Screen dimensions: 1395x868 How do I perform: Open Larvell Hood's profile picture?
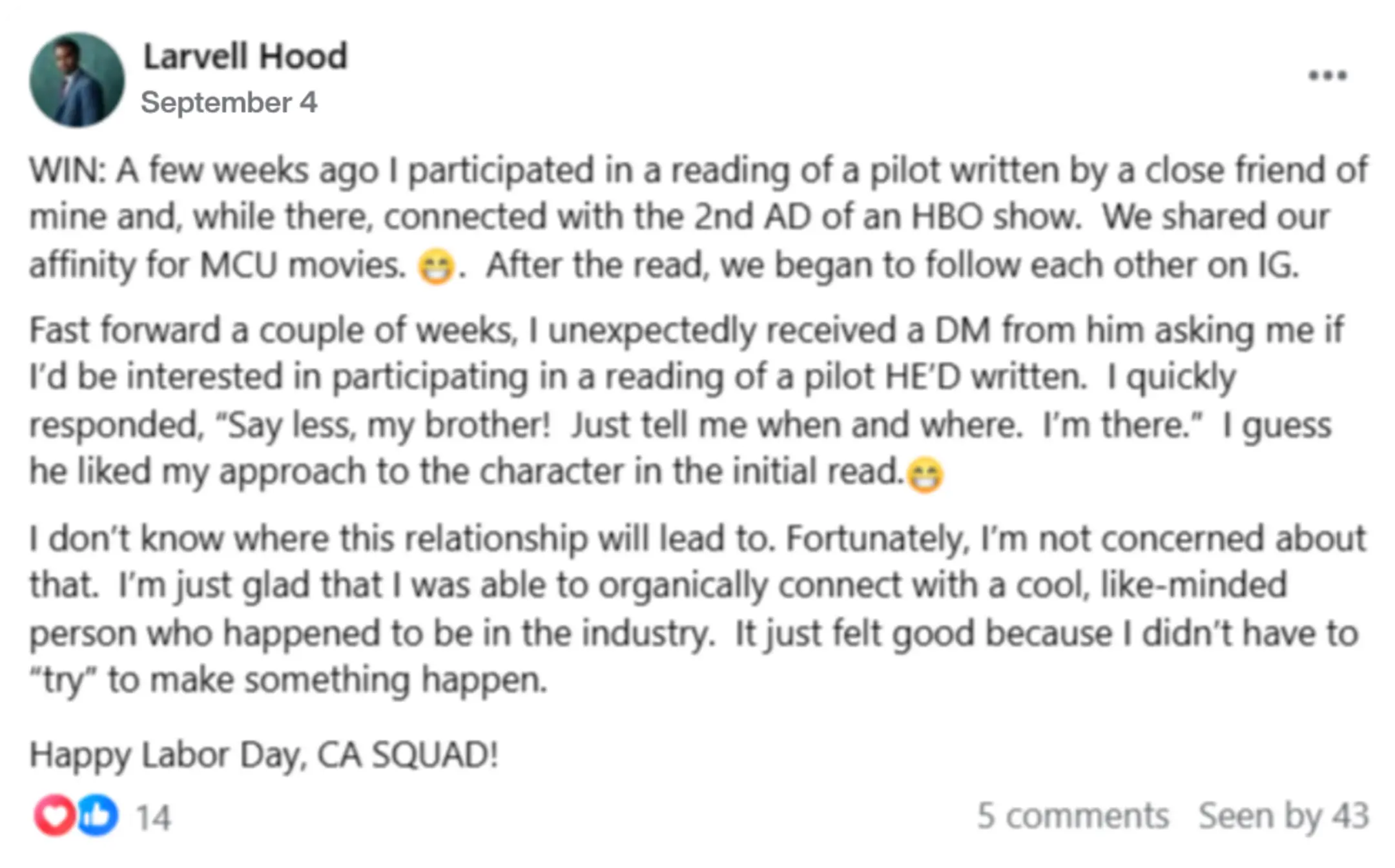77,80
